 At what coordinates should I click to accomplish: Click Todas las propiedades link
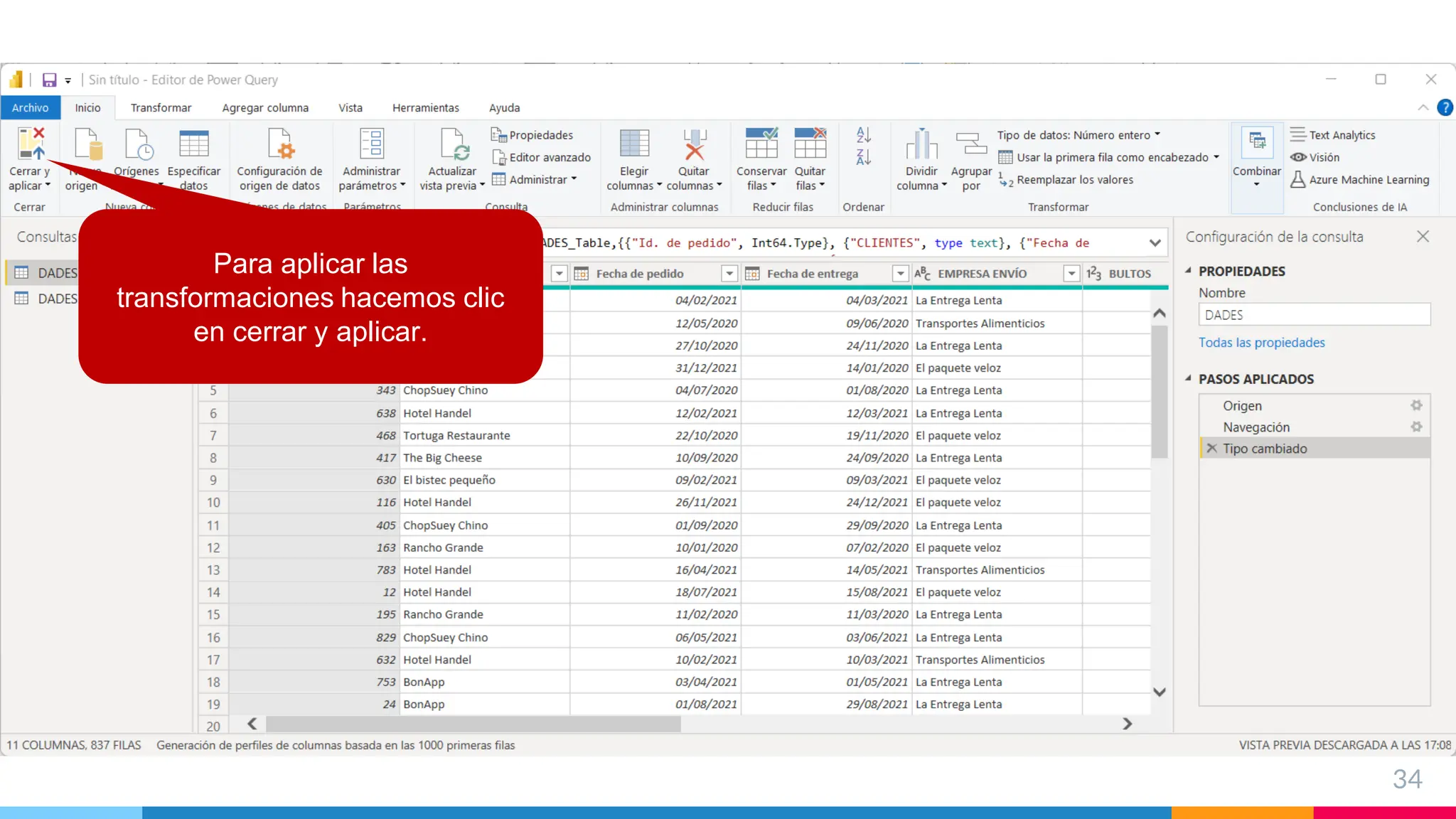[1262, 343]
